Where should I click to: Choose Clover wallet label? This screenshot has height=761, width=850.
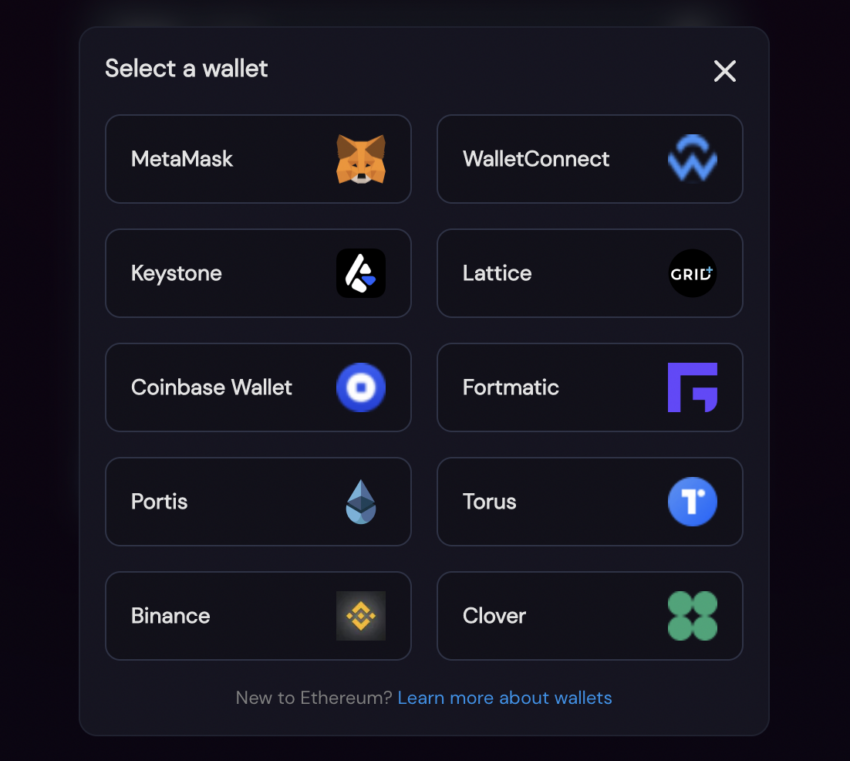point(494,616)
